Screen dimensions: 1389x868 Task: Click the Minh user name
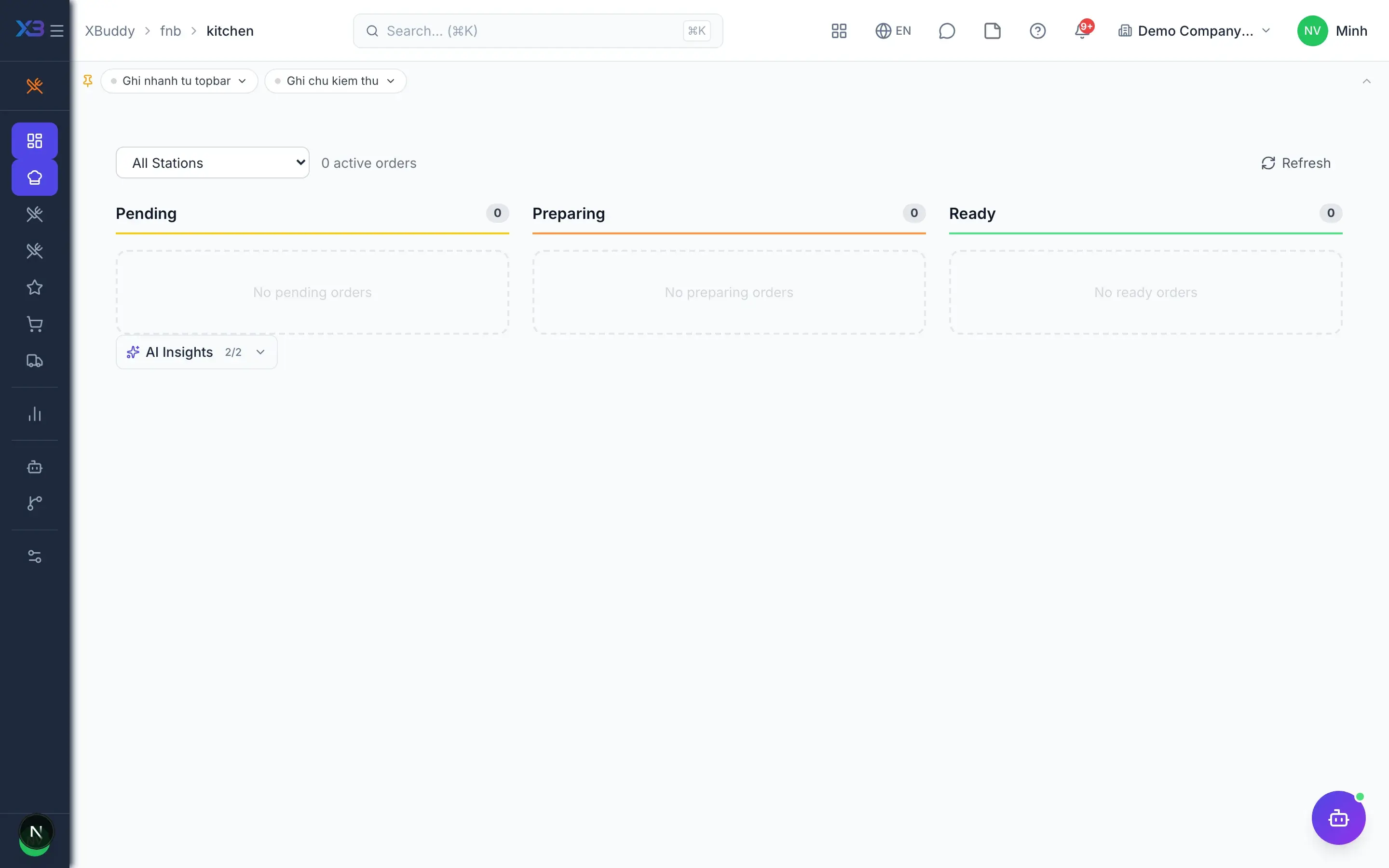pyautogui.click(x=1351, y=31)
